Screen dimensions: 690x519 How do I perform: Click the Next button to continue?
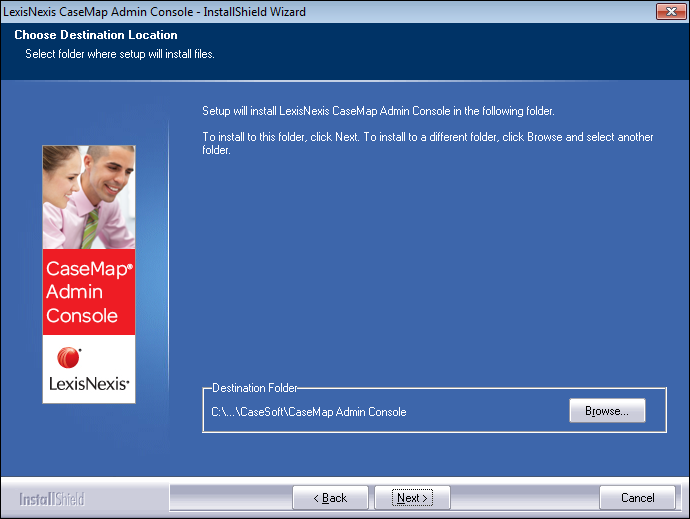click(x=412, y=497)
